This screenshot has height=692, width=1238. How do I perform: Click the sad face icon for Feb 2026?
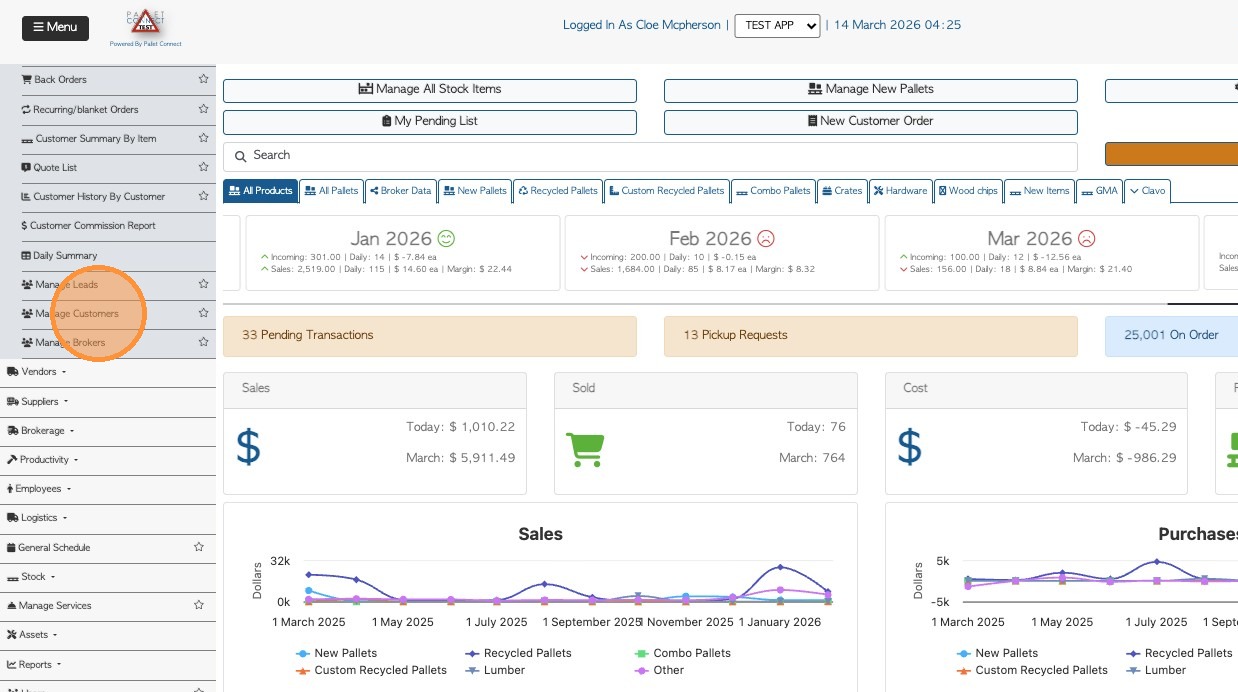pyautogui.click(x=766, y=239)
